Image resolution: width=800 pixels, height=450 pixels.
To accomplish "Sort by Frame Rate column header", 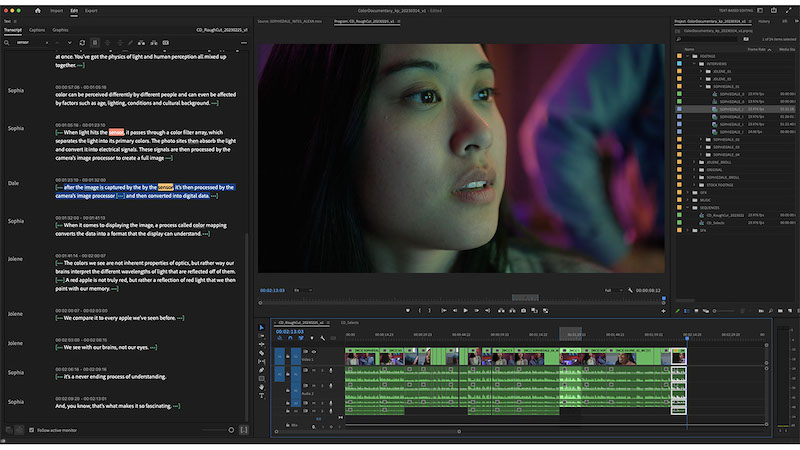I will 757,49.
